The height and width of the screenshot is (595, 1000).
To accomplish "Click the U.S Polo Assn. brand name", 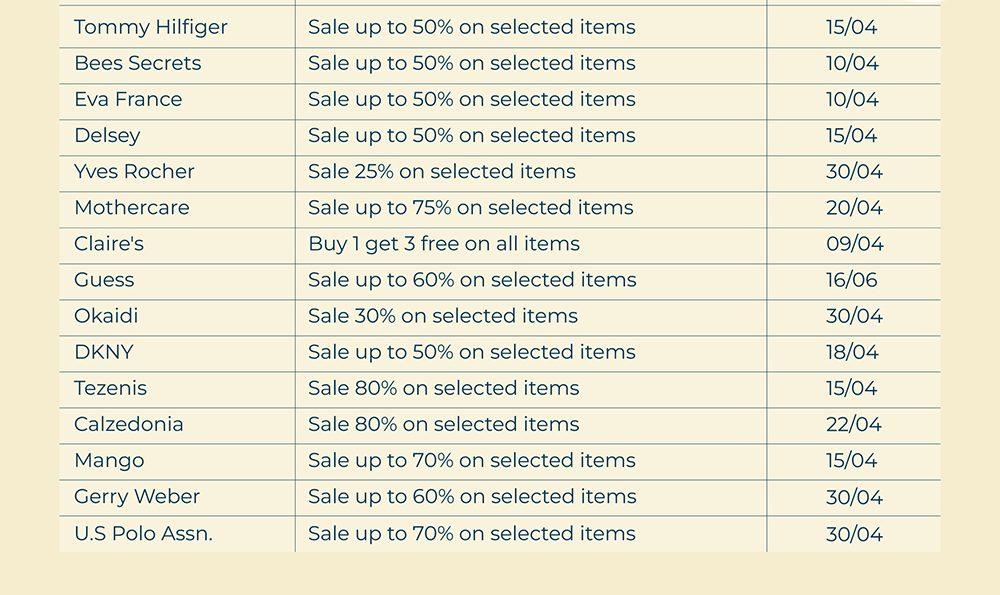I will click(143, 533).
